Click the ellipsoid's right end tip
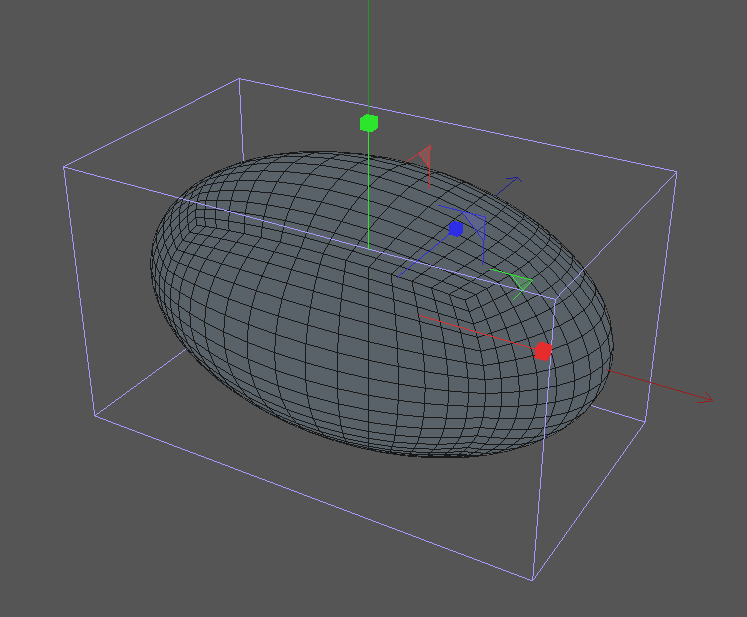Image resolution: width=747 pixels, height=617 pixels. coord(613,338)
